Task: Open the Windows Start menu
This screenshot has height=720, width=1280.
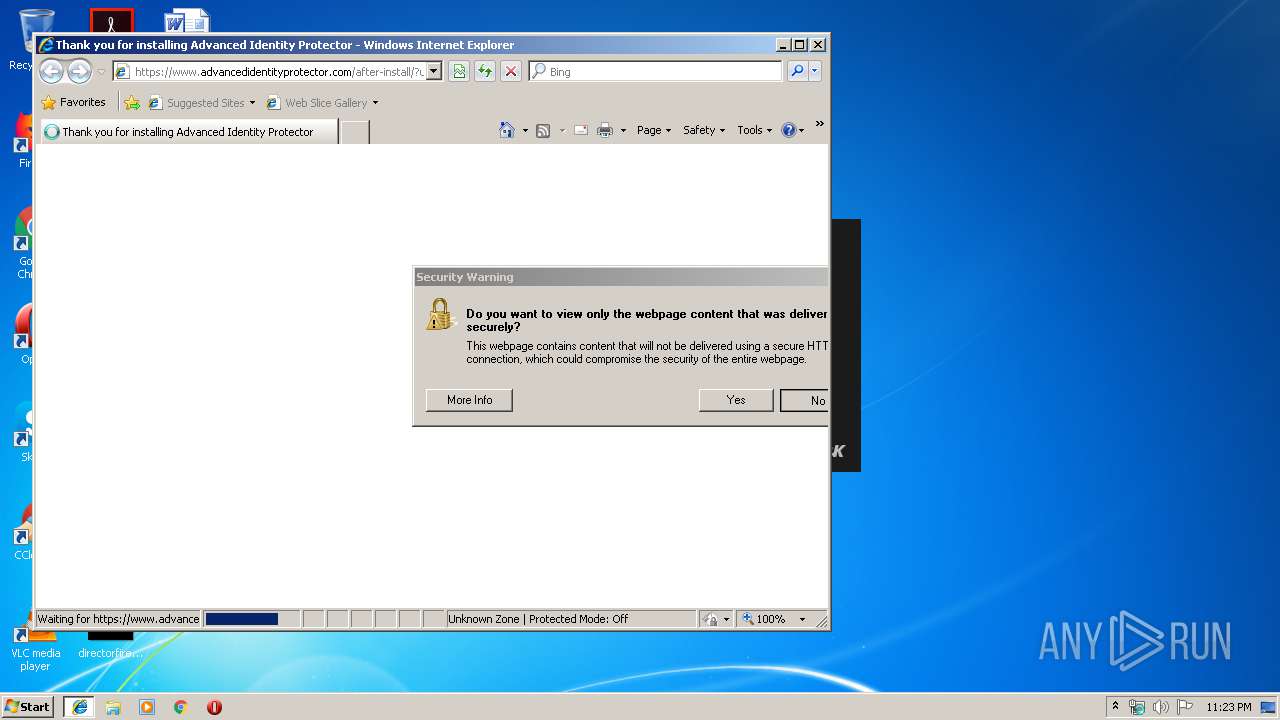Action: (x=28, y=706)
